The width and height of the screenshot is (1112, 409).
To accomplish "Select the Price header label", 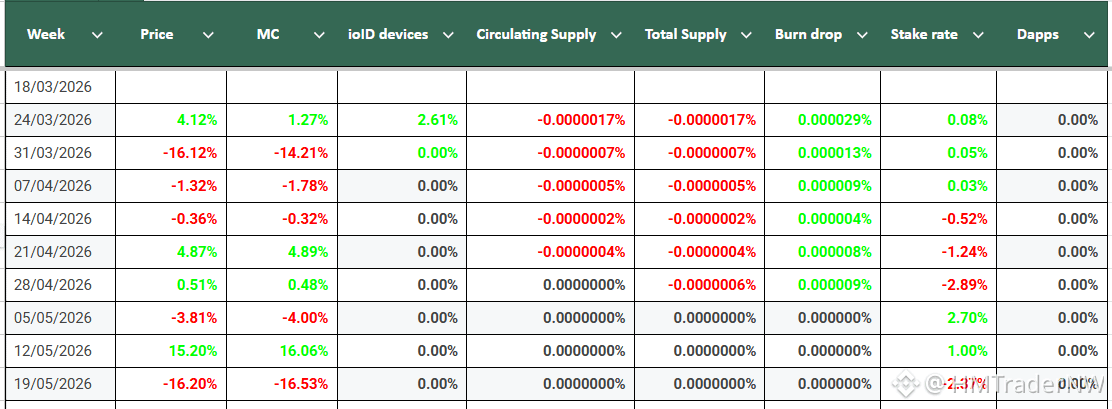I will [x=157, y=35].
